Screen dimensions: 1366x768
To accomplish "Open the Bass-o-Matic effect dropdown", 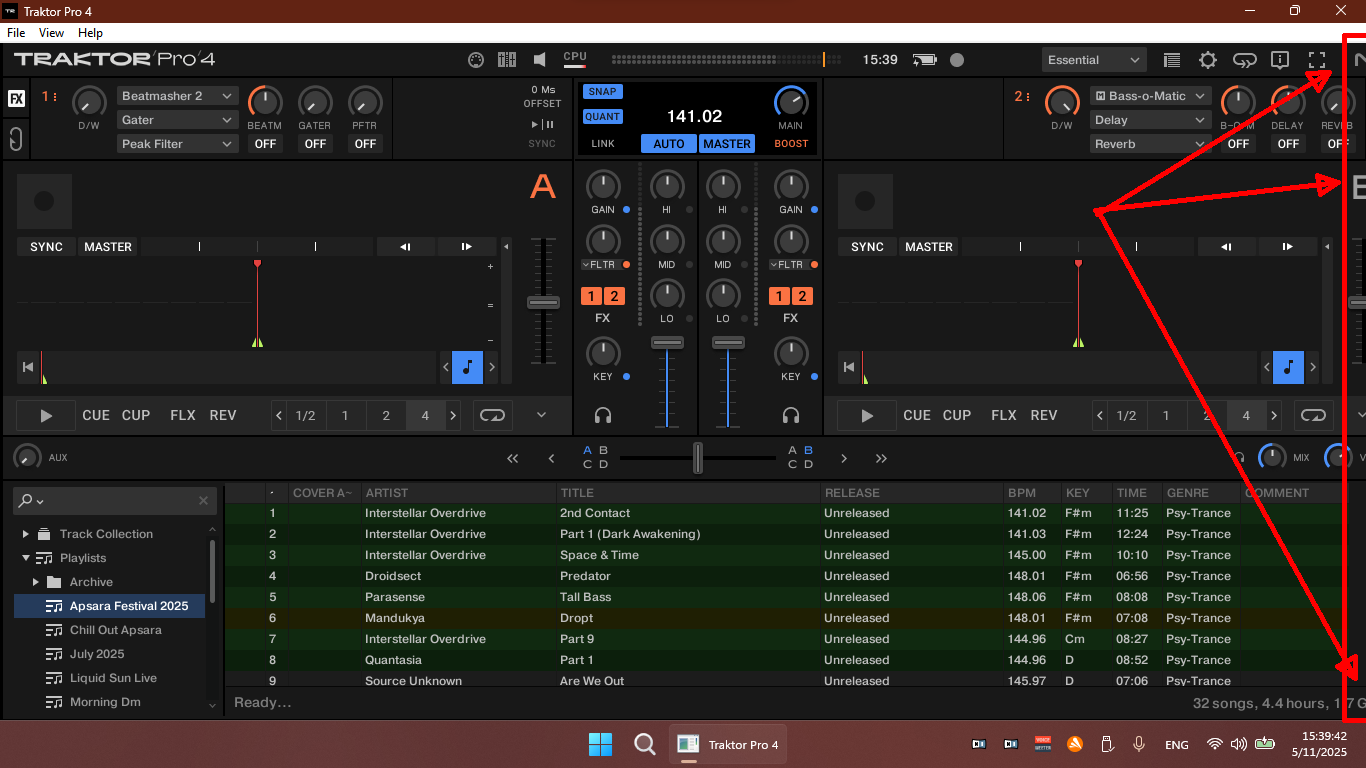I will (1150, 96).
